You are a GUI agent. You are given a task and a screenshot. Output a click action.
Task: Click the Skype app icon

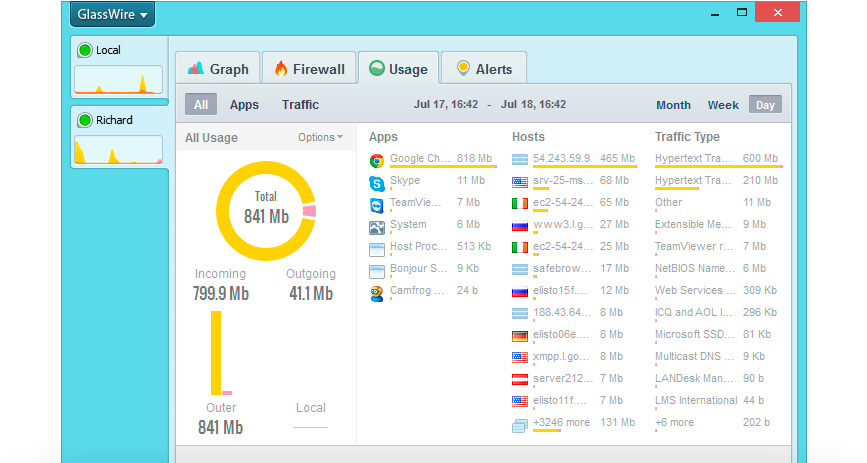click(377, 183)
